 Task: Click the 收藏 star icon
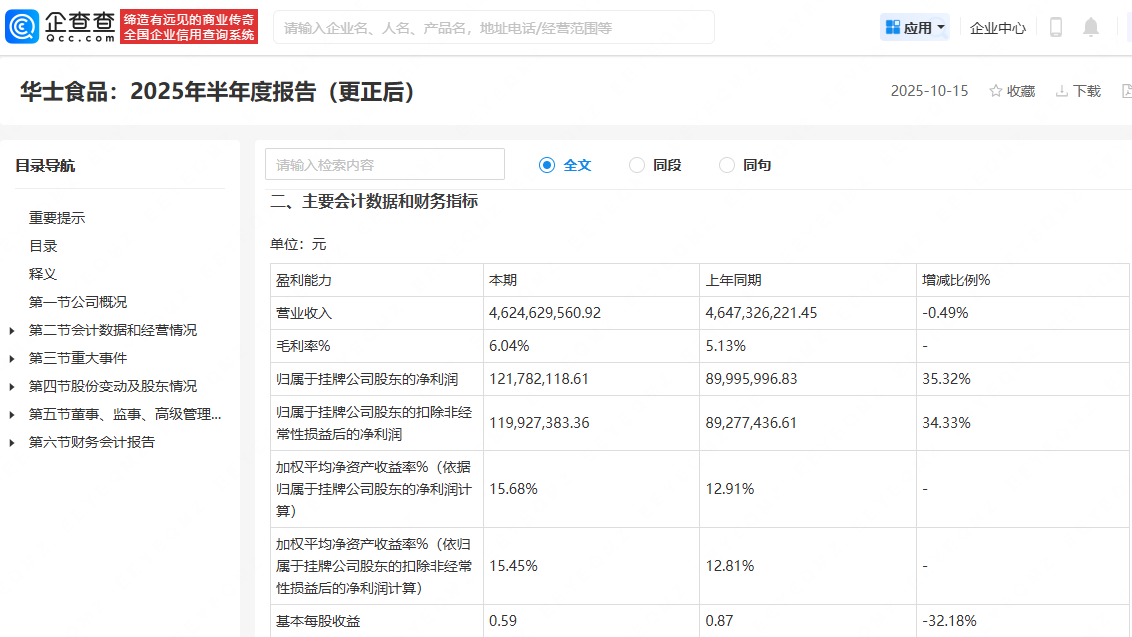pyautogui.click(x=995, y=91)
